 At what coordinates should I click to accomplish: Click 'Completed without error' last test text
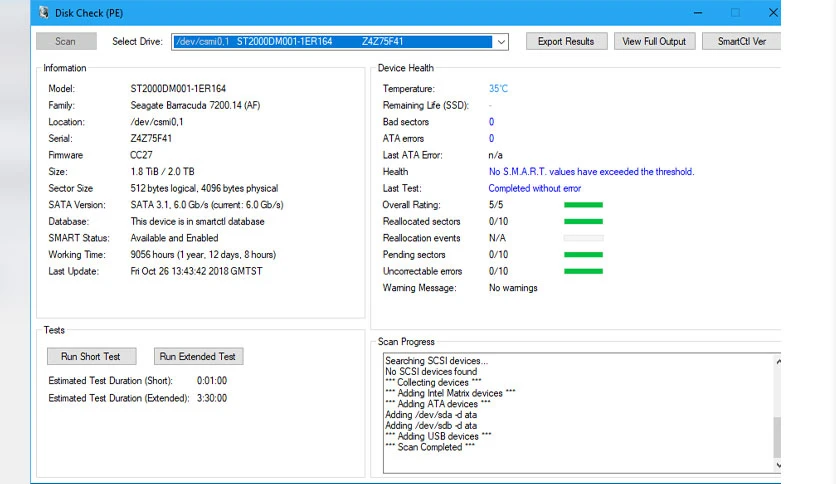click(534, 188)
